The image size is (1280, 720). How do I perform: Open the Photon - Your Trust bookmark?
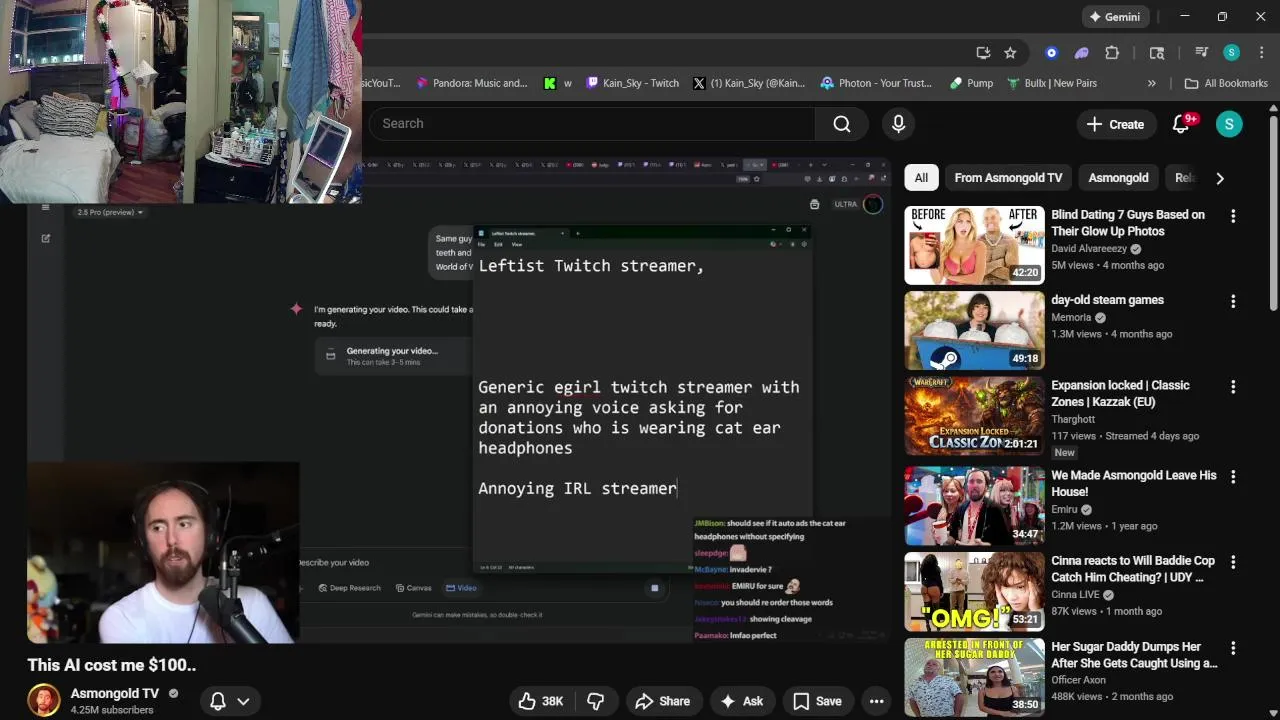click(877, 83)
